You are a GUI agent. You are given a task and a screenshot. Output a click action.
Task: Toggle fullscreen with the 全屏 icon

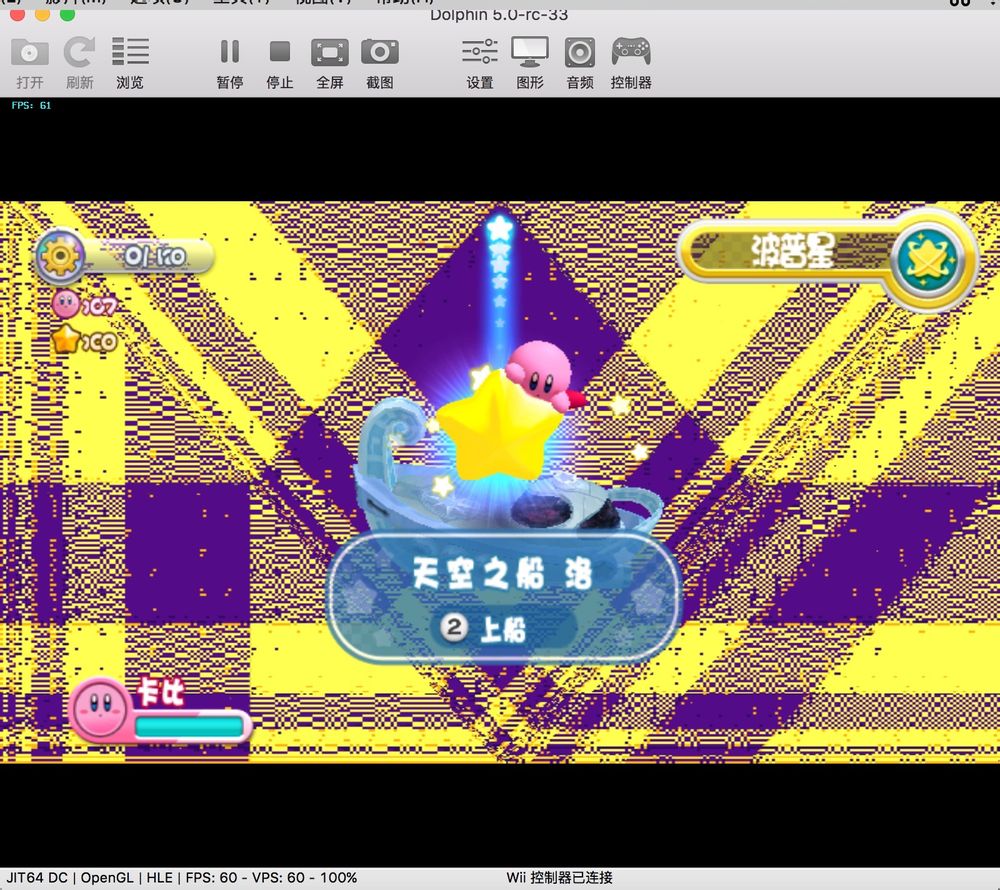click(x=330, y=52)
